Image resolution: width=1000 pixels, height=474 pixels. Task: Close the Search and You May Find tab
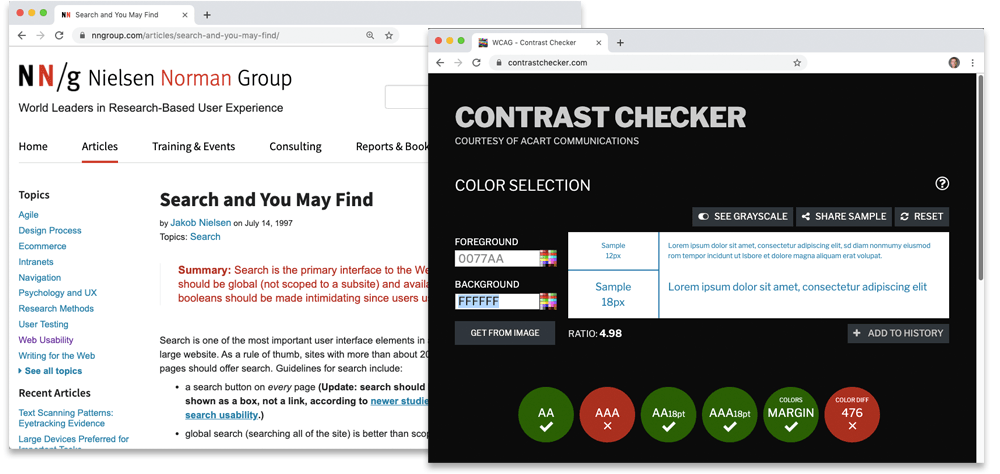pos(184,15)
